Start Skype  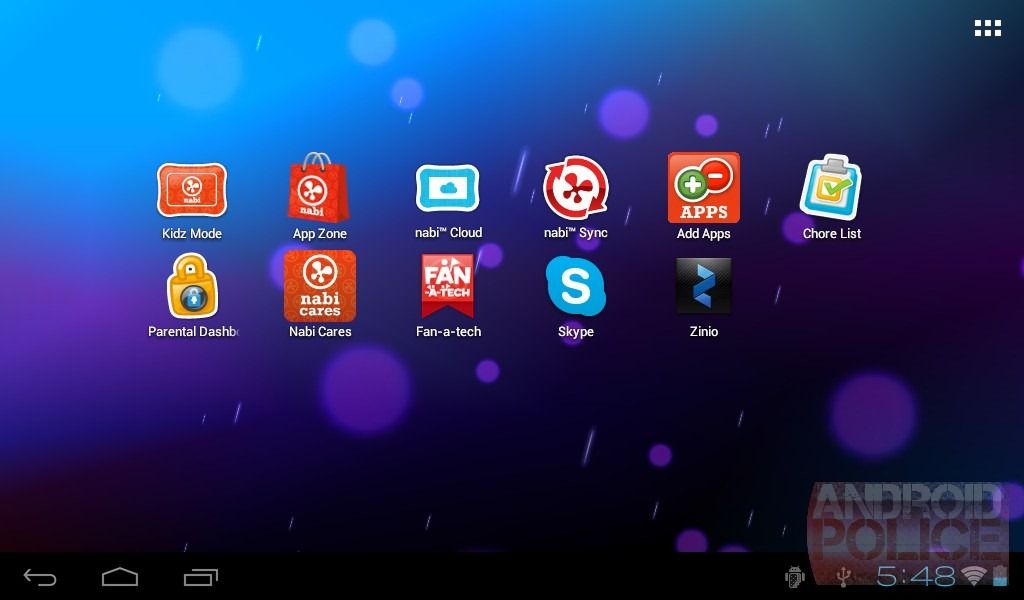click(x=575, y=287)
